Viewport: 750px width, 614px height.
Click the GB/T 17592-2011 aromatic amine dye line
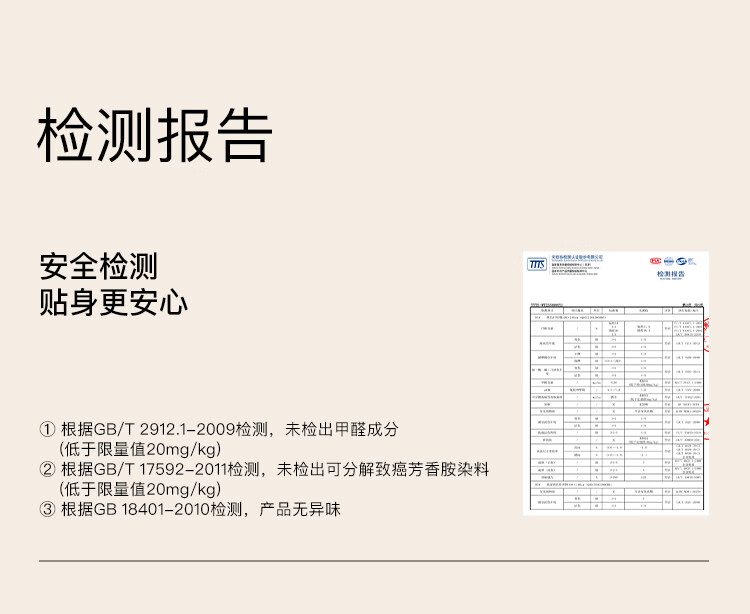tap(264, 470)
